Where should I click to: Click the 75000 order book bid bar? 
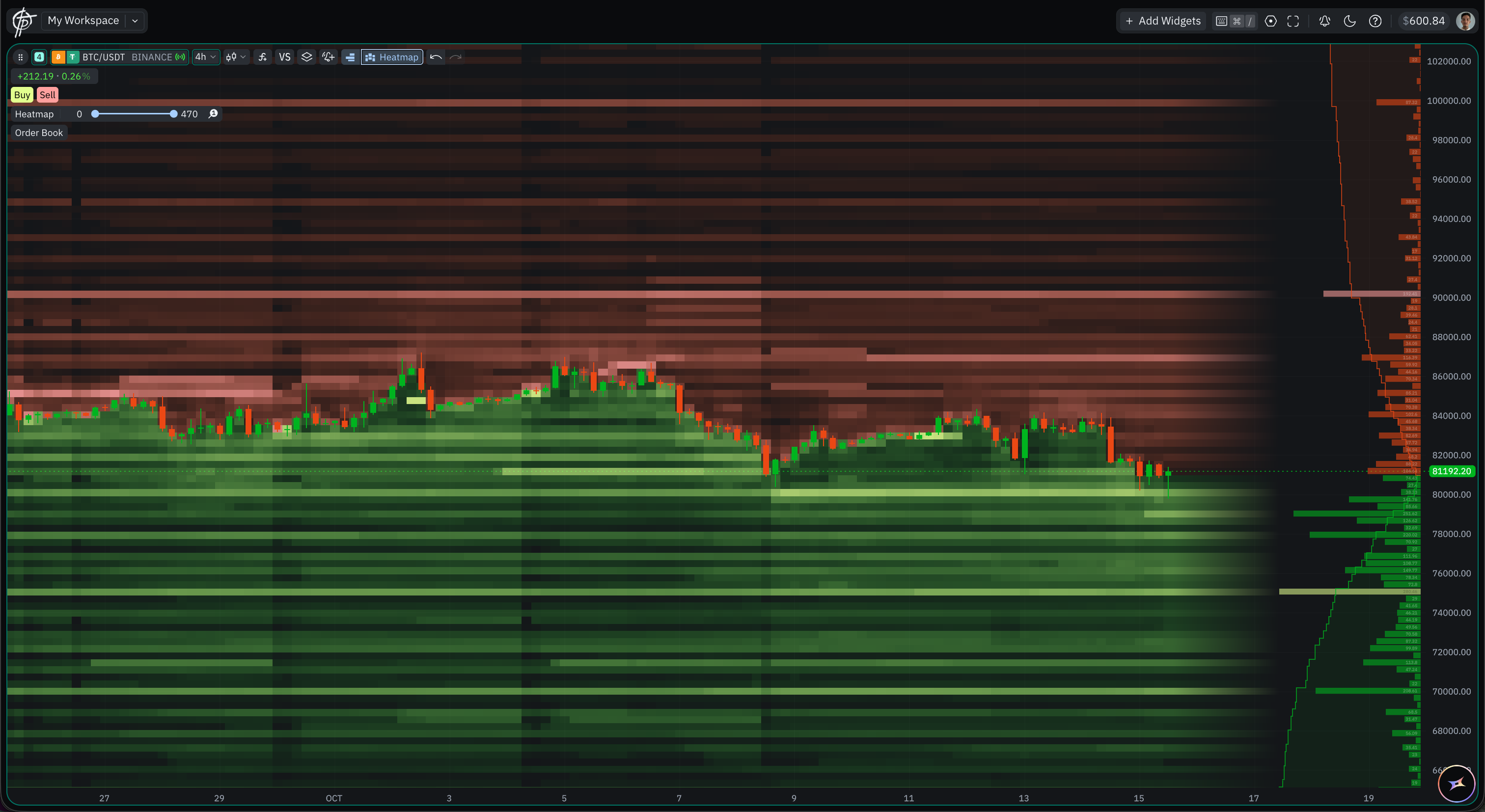coord(1349,592)
